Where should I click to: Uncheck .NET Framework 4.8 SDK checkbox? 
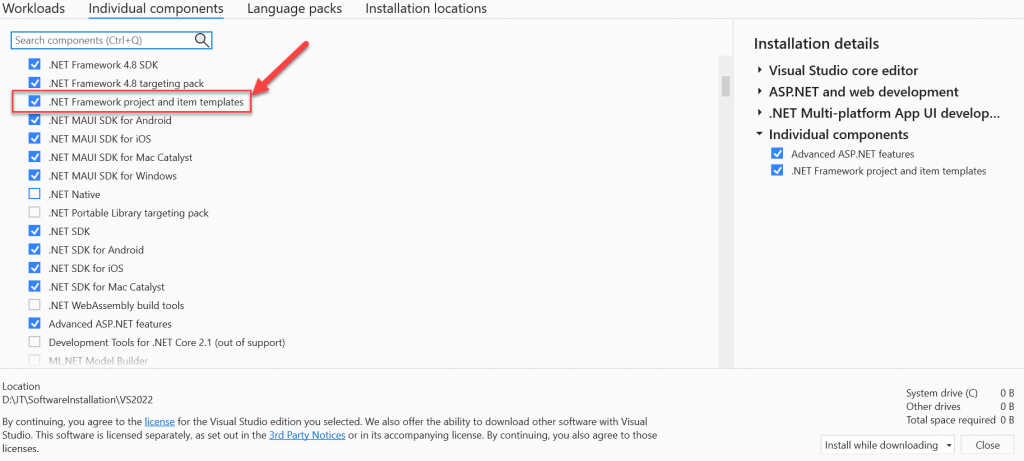(x=35, y=65)
